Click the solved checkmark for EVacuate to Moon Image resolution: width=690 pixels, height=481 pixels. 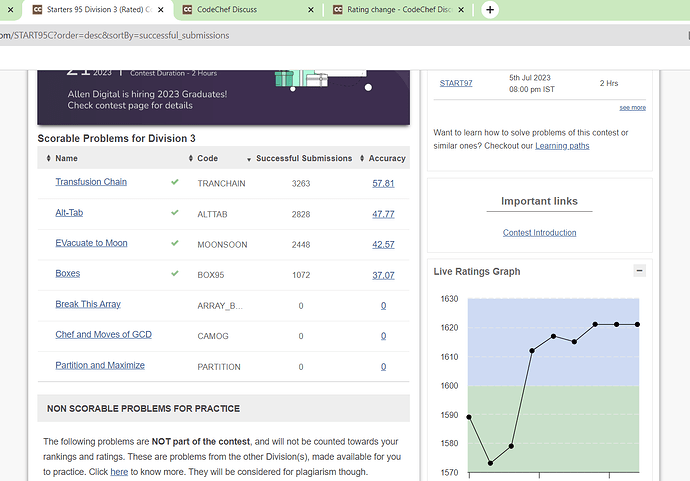(175, 243)
